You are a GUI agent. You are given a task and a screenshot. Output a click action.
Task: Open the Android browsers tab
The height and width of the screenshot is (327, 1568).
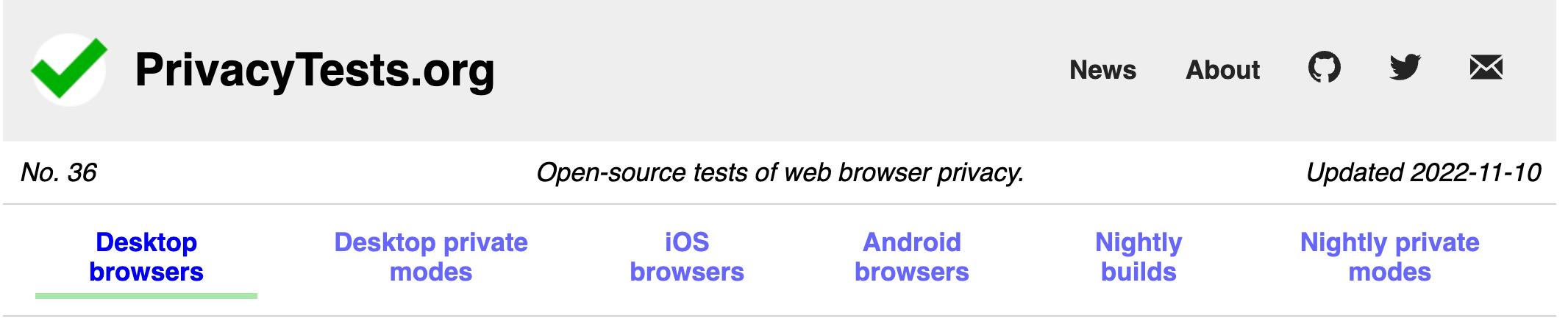click(x=911, y=257)
